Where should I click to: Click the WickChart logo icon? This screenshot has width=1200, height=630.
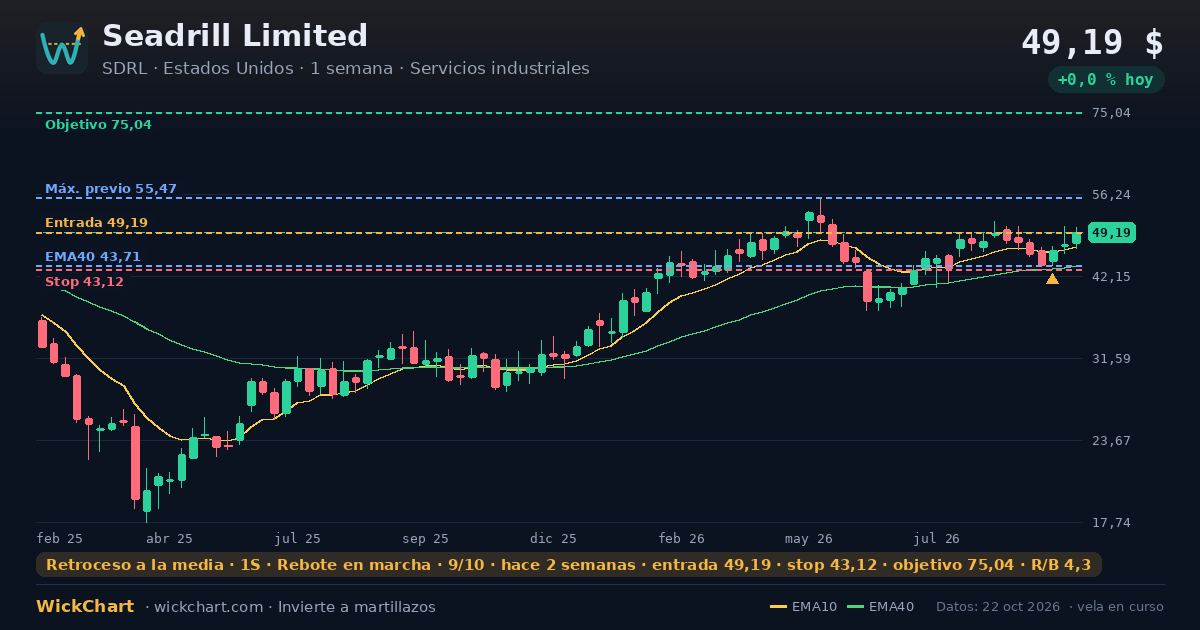coord(62,48)
